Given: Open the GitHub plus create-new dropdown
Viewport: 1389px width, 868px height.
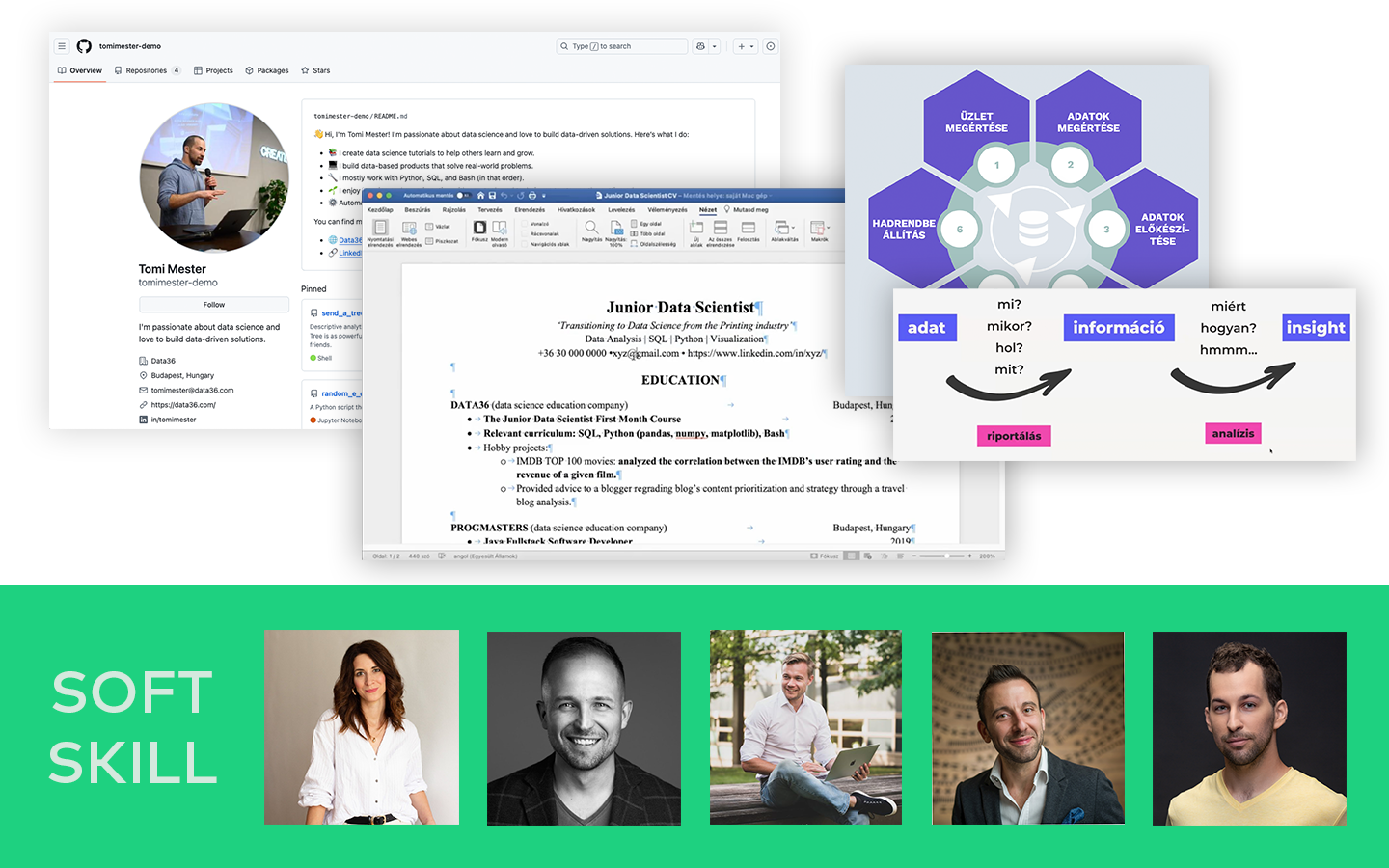Looking at the screenshot, I should click(x=746, y=46).
